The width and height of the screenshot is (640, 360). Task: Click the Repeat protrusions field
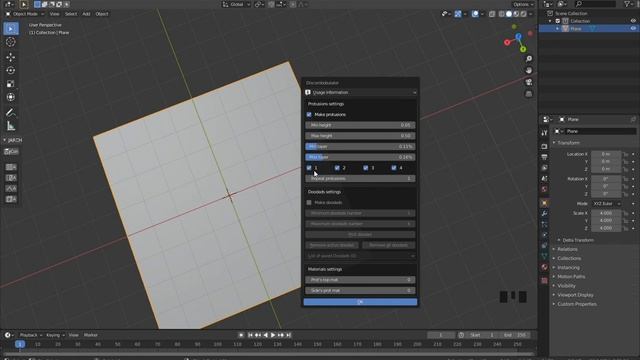pos(360,178)
